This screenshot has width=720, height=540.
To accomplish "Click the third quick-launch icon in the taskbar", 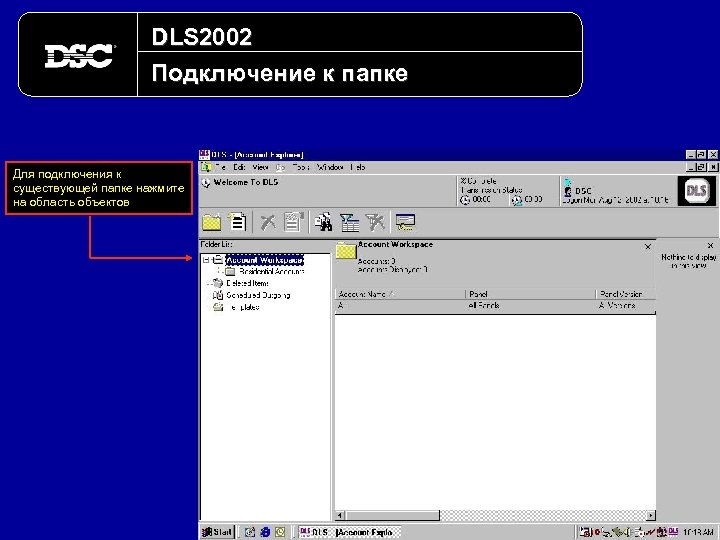I will (280, 532).
